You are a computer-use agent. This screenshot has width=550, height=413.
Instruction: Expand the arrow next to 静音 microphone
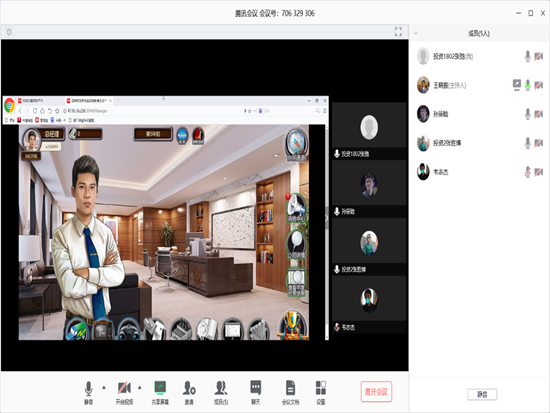[x=104, y=388]
